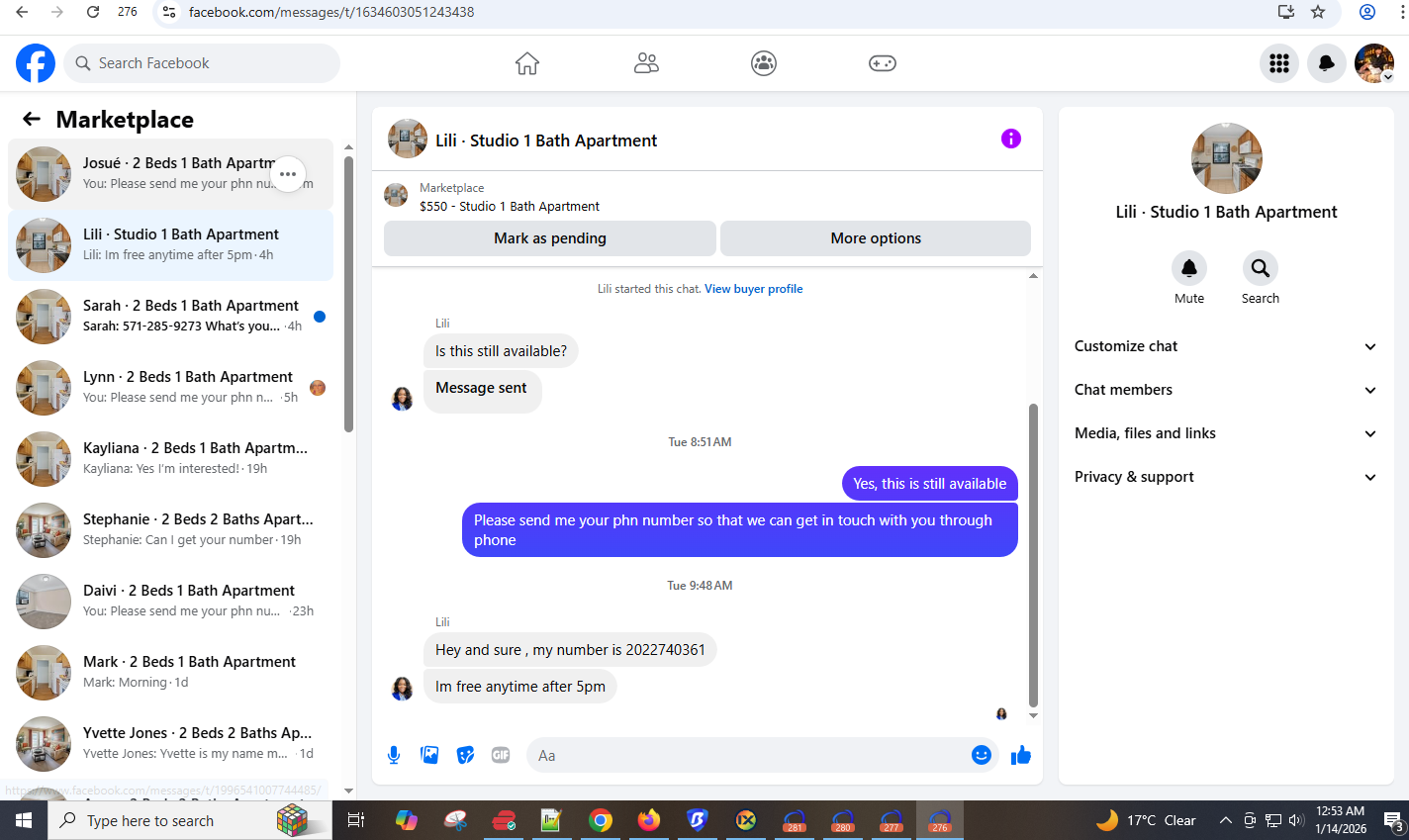Image resolution: width=1409 pixels, height=840 pixels.
Task: Click the "Yes, this is still available" bubble
Action: point(930,484)
